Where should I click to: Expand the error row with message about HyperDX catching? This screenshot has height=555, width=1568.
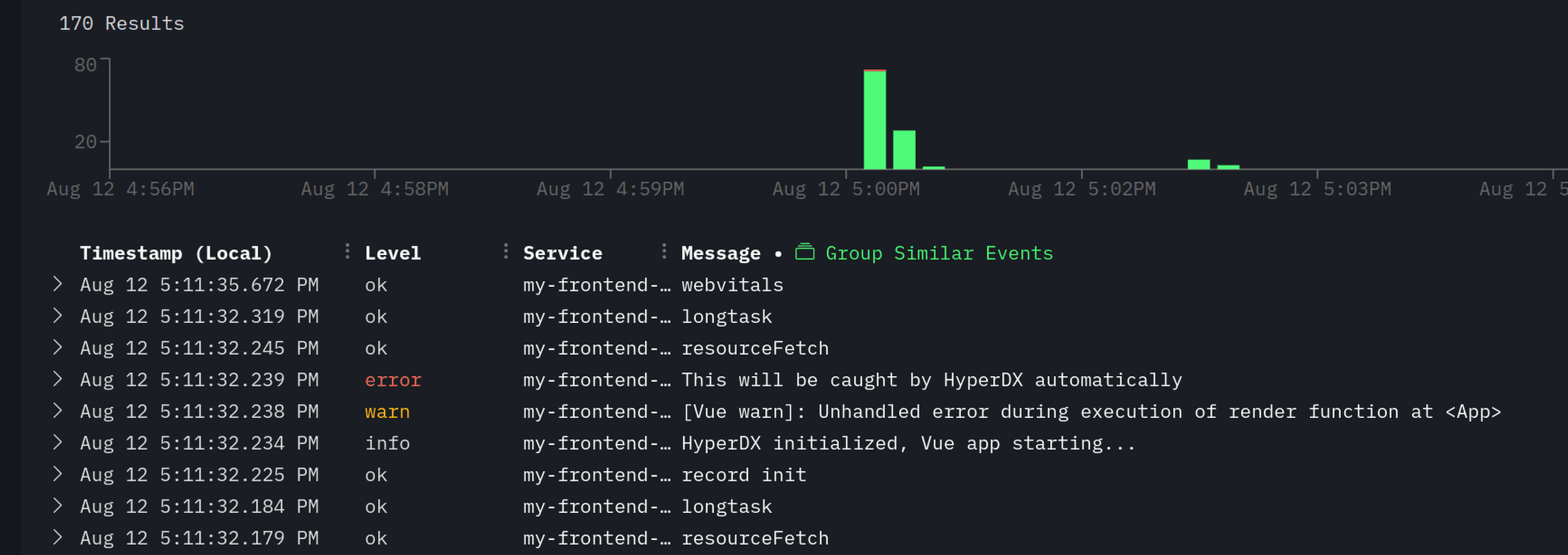tap(57, 379)
